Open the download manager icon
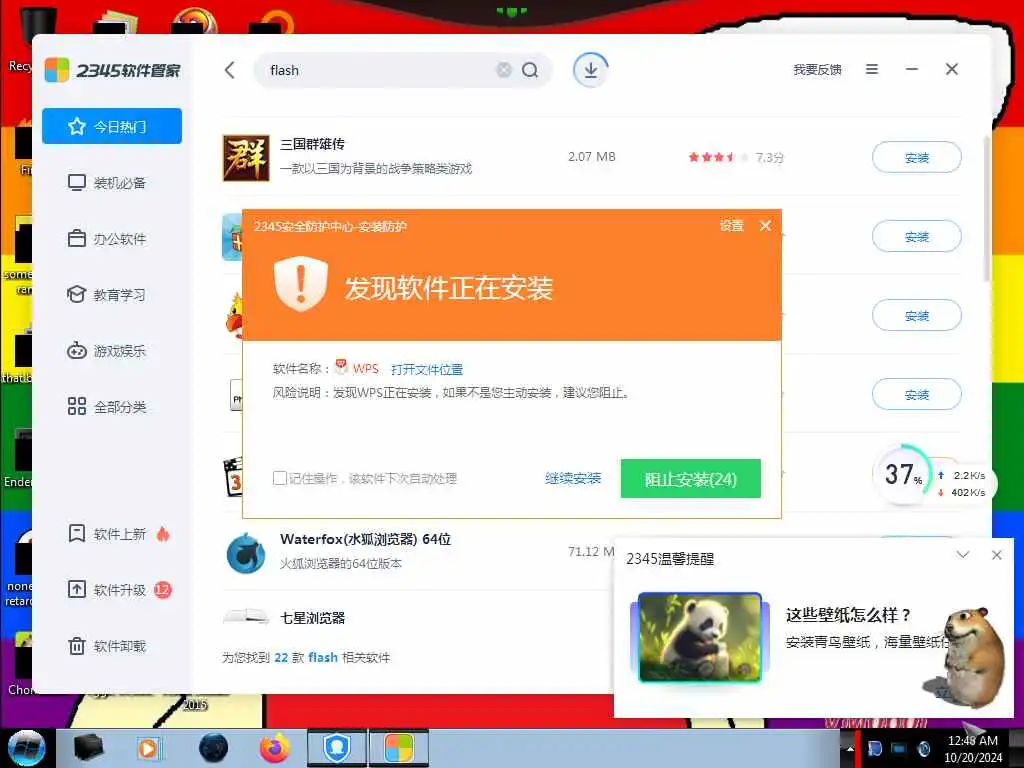This screenshot has height=768, width=1024. pos(590,70)
